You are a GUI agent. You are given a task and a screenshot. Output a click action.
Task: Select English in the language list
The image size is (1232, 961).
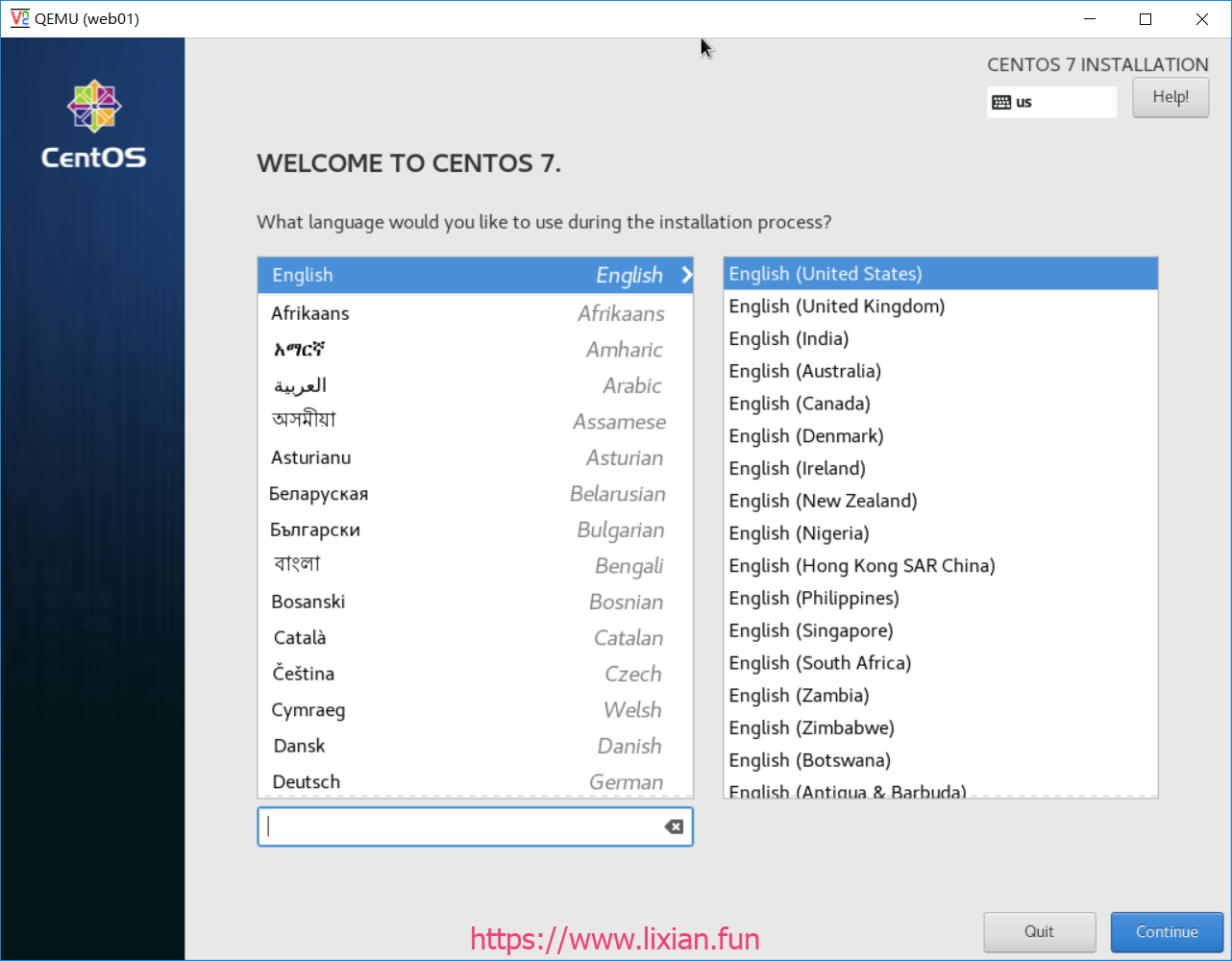pos(475,275)
